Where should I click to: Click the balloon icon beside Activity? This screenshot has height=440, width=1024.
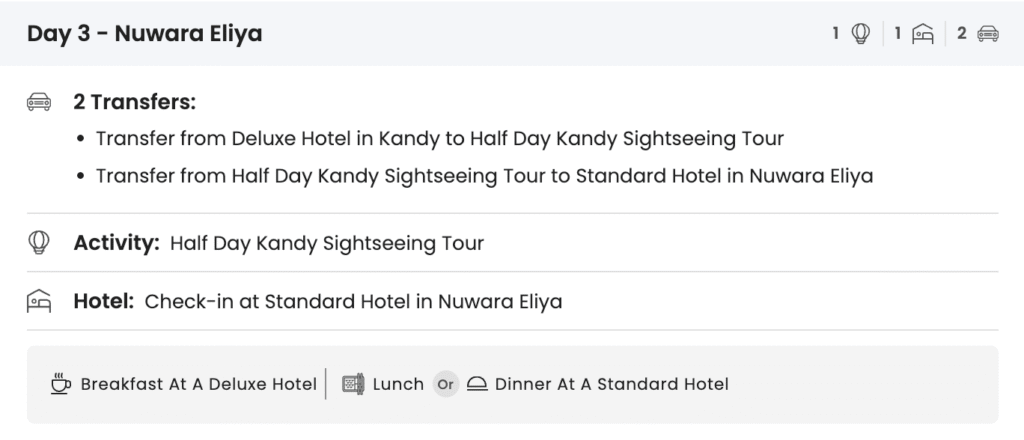coord(39,242)
